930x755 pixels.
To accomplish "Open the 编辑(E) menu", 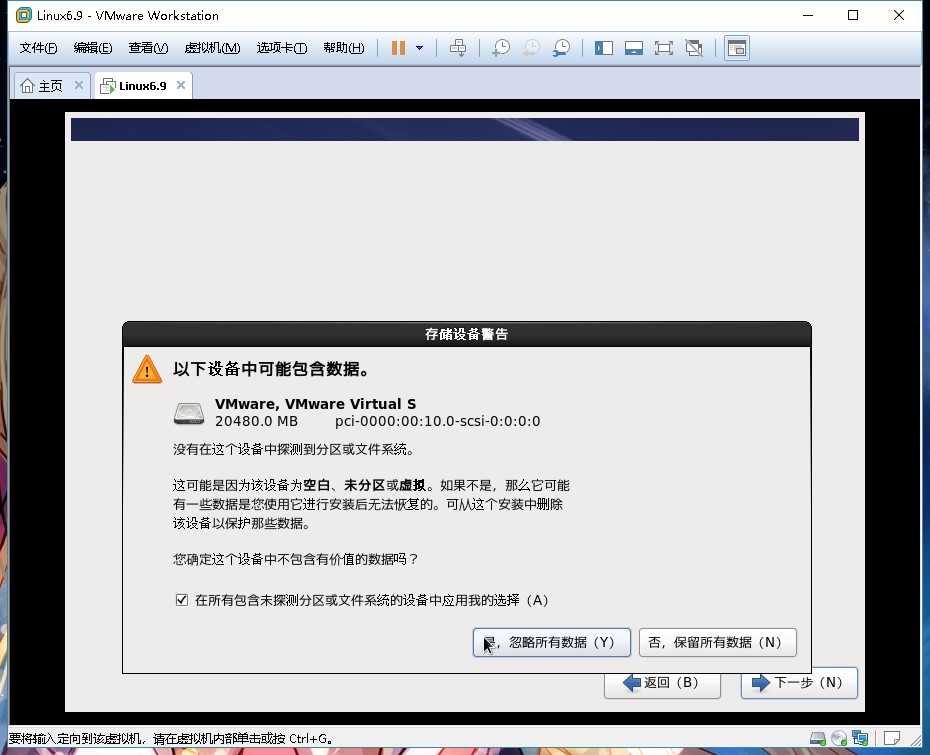I will (93, 48).
